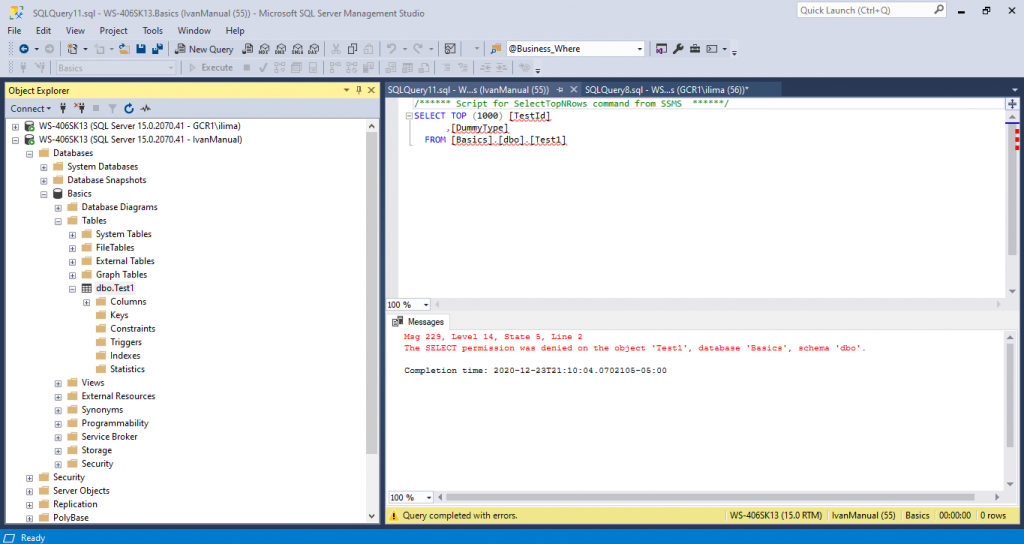Switch to the SQLQuery8.sql tab
1024x544 pixels.
point(667,89)
